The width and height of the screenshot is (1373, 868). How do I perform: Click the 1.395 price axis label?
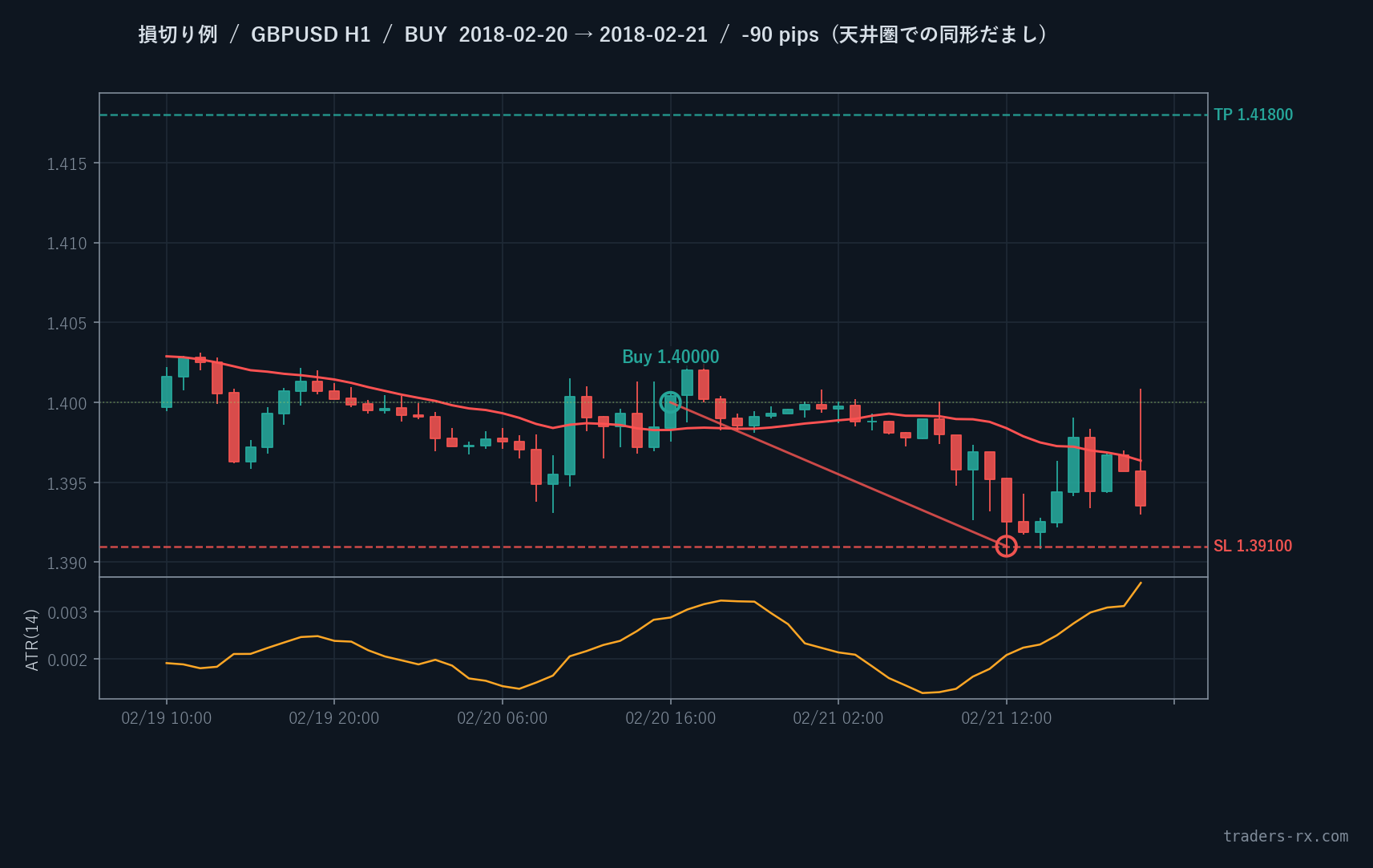pyautogui.click(x=67, y=483)
